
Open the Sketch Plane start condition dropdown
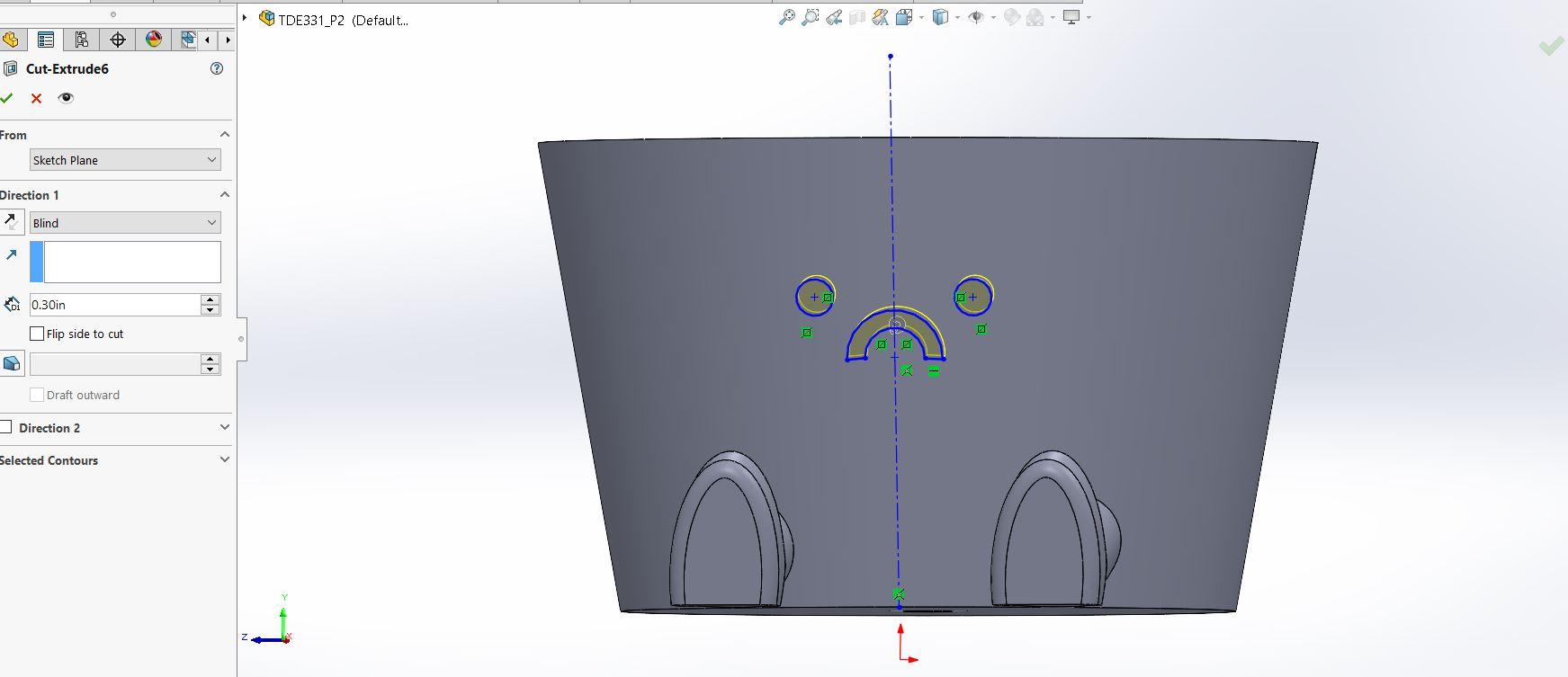[x=125, y=160]
